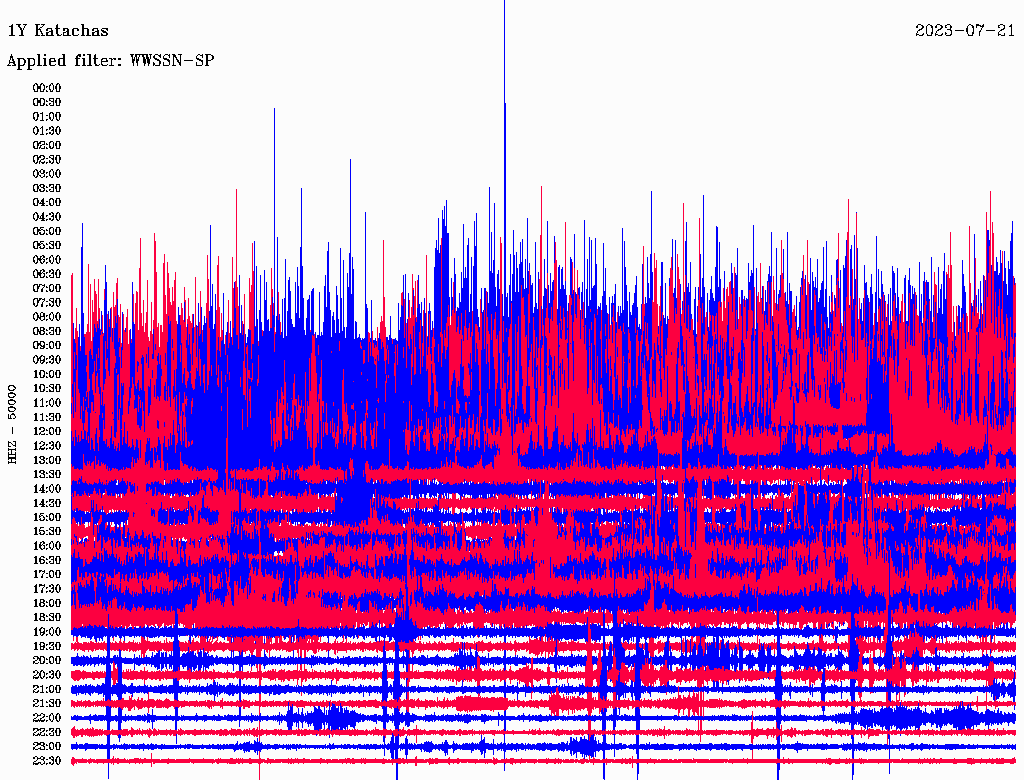Select the 05:00 time label
The height and width of the screenshot is (780, 1024).
pos(47,231)
